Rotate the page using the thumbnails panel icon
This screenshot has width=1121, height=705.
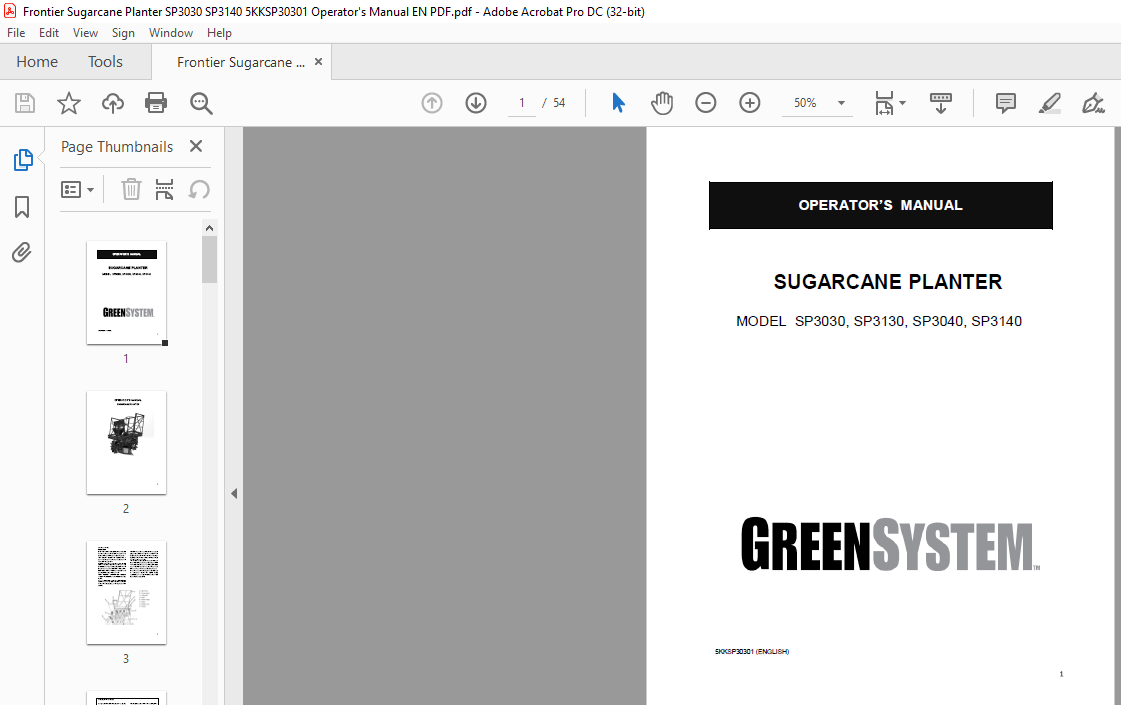[x=199, y=189]
